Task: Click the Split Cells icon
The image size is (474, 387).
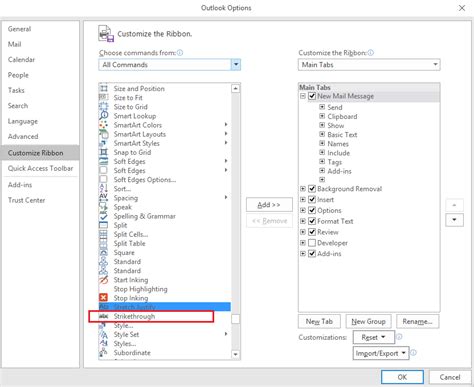Action: [x=104, y=234]
